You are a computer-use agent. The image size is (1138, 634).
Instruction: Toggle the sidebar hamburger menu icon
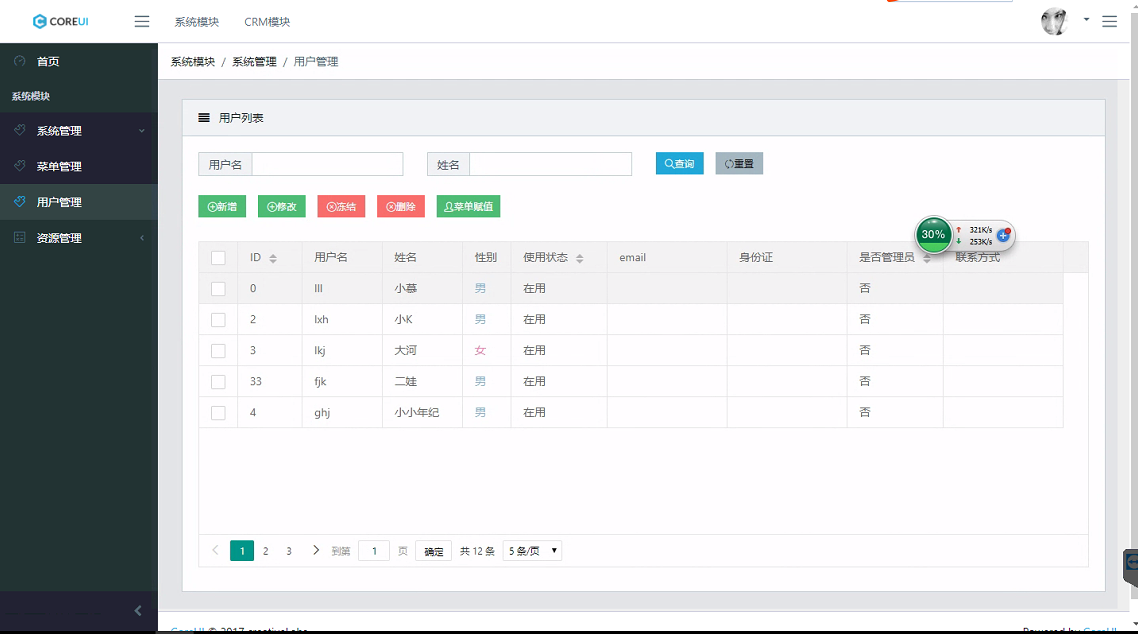click(142, 21)
